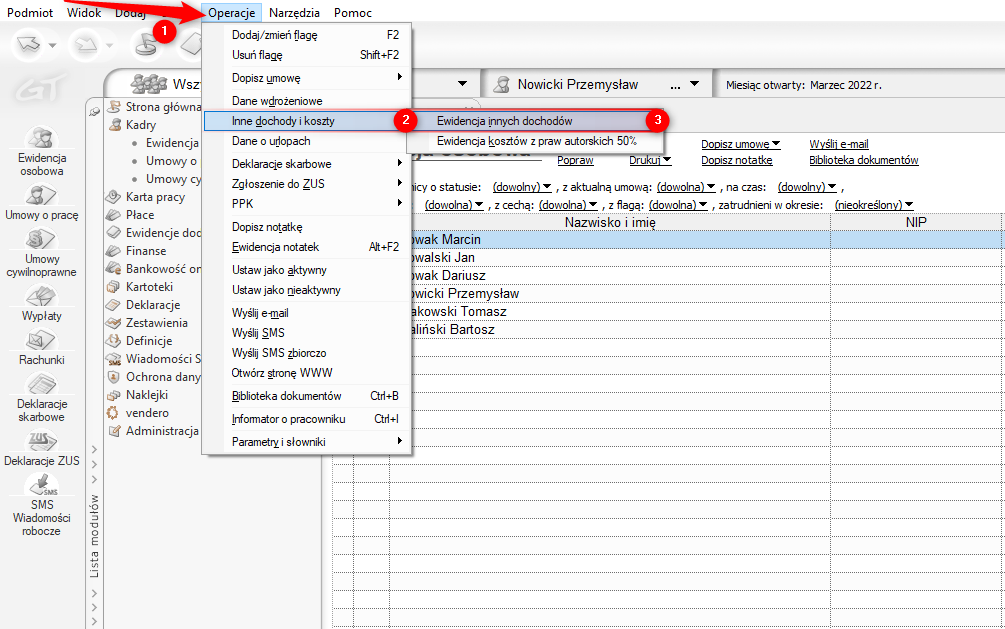Select the Rakowski Tomasz table row

(667, 311)
